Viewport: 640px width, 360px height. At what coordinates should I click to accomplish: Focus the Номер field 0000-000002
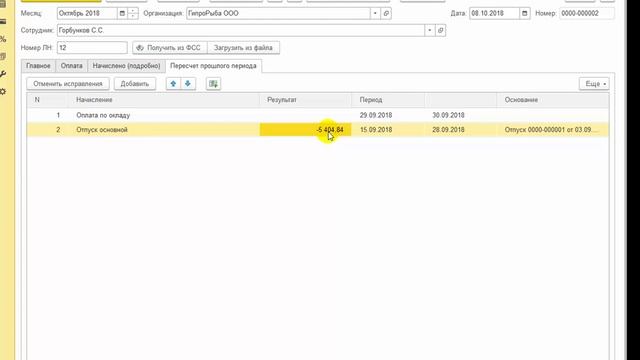click(x=587, y=13)
